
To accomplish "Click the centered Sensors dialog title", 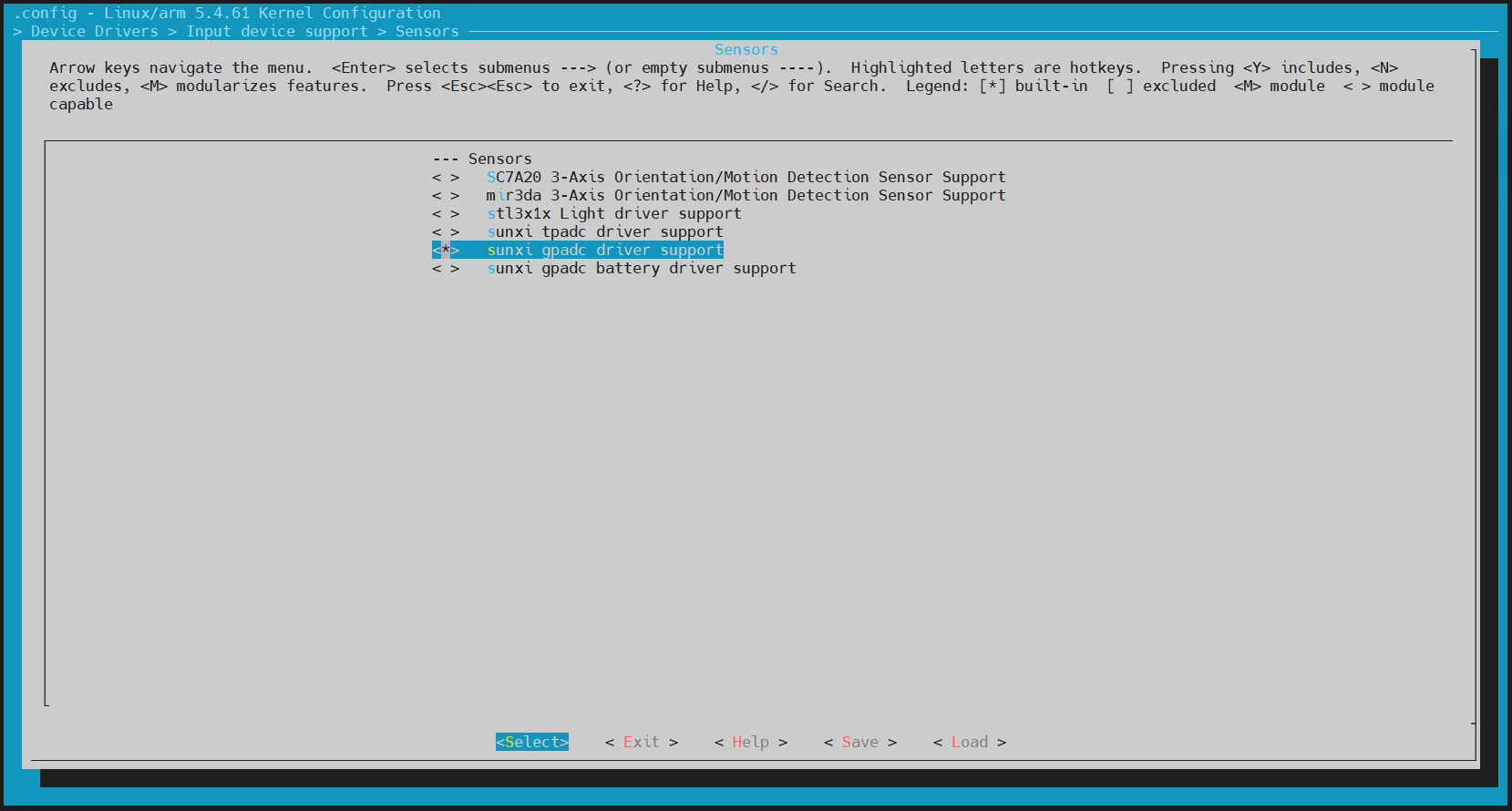I will [x=746, y=49].
